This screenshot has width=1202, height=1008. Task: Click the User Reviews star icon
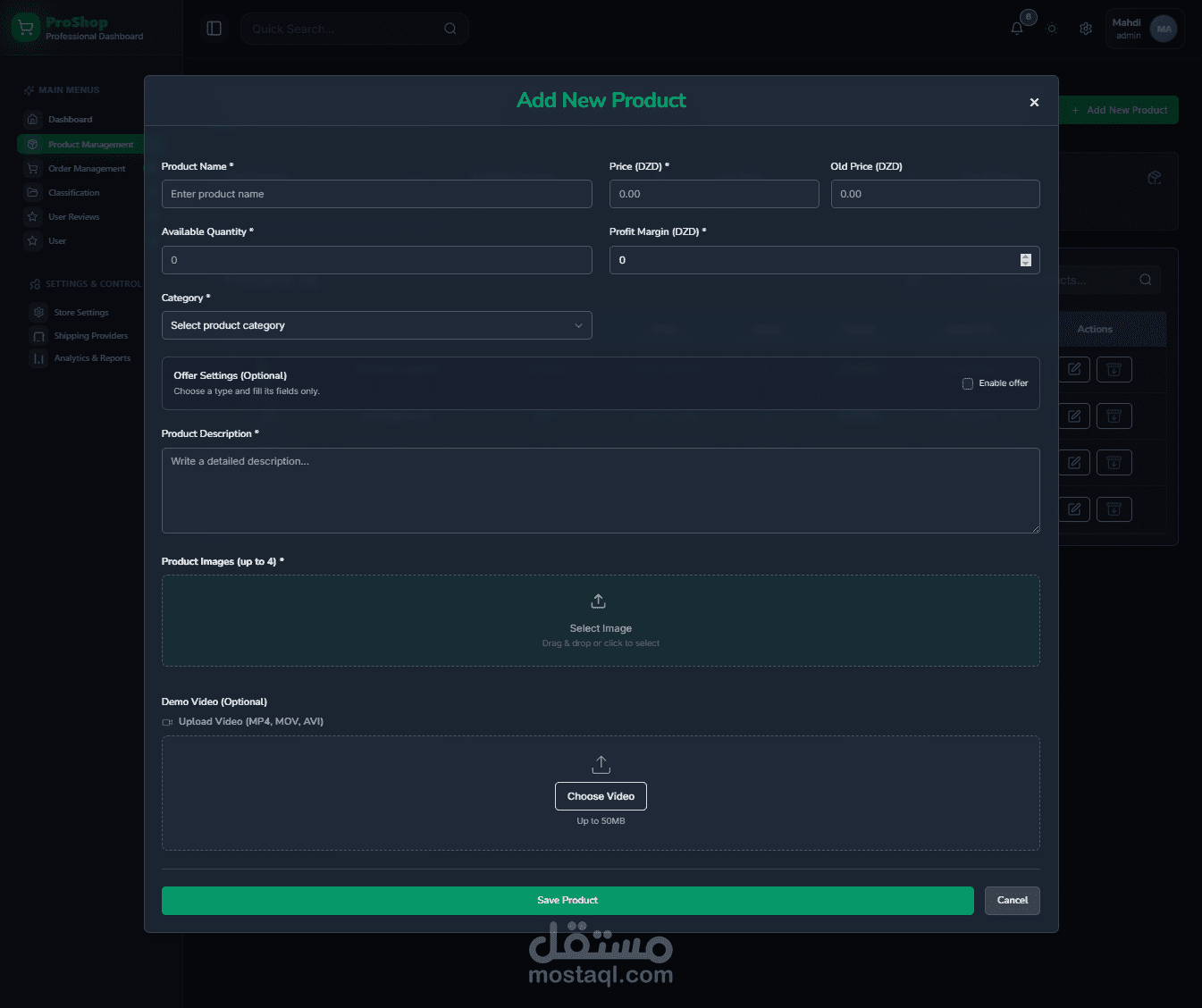click(32, 216)
